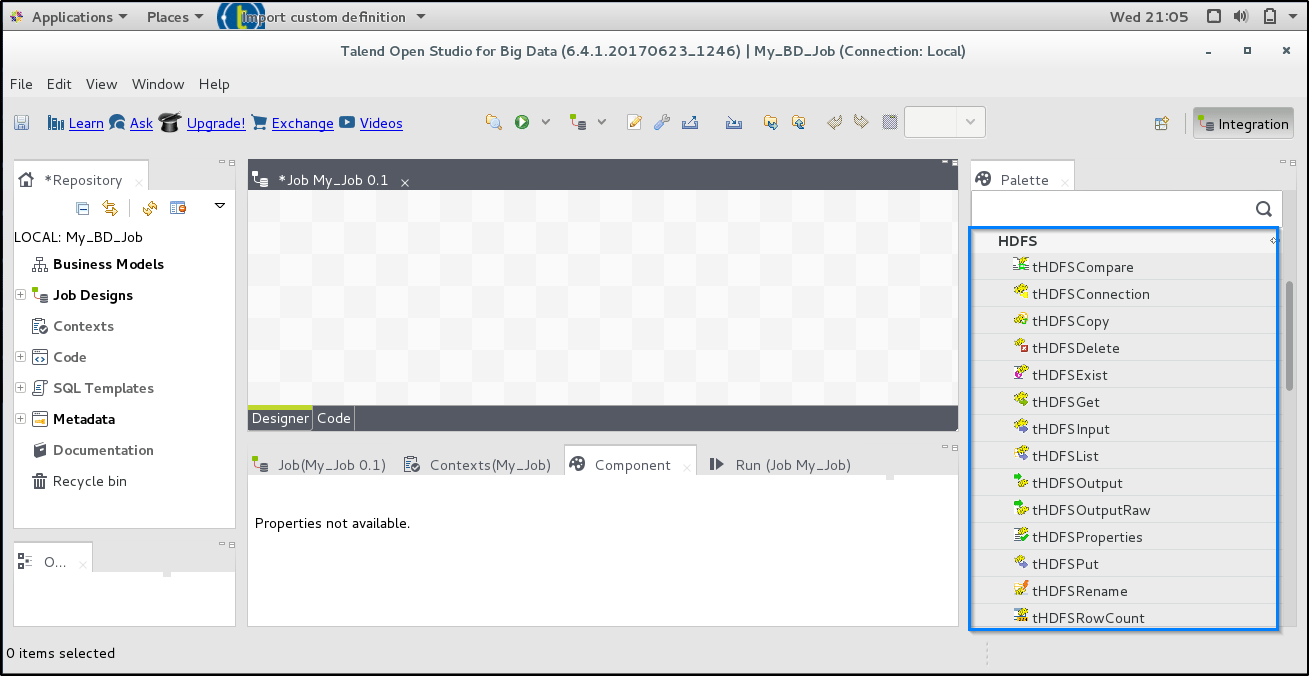Viewport: 1309px width, 676px height.
Task: Open the Window menu
Action: [158, 84]
